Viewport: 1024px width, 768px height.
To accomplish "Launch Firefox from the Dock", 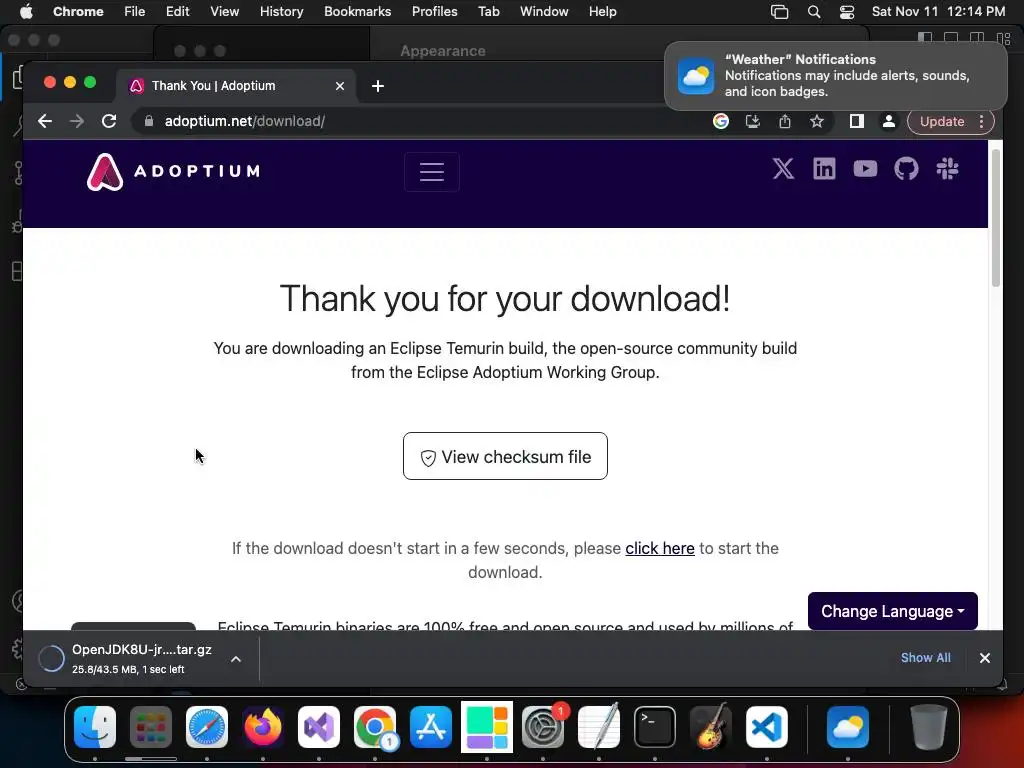I will click(263, 727).
